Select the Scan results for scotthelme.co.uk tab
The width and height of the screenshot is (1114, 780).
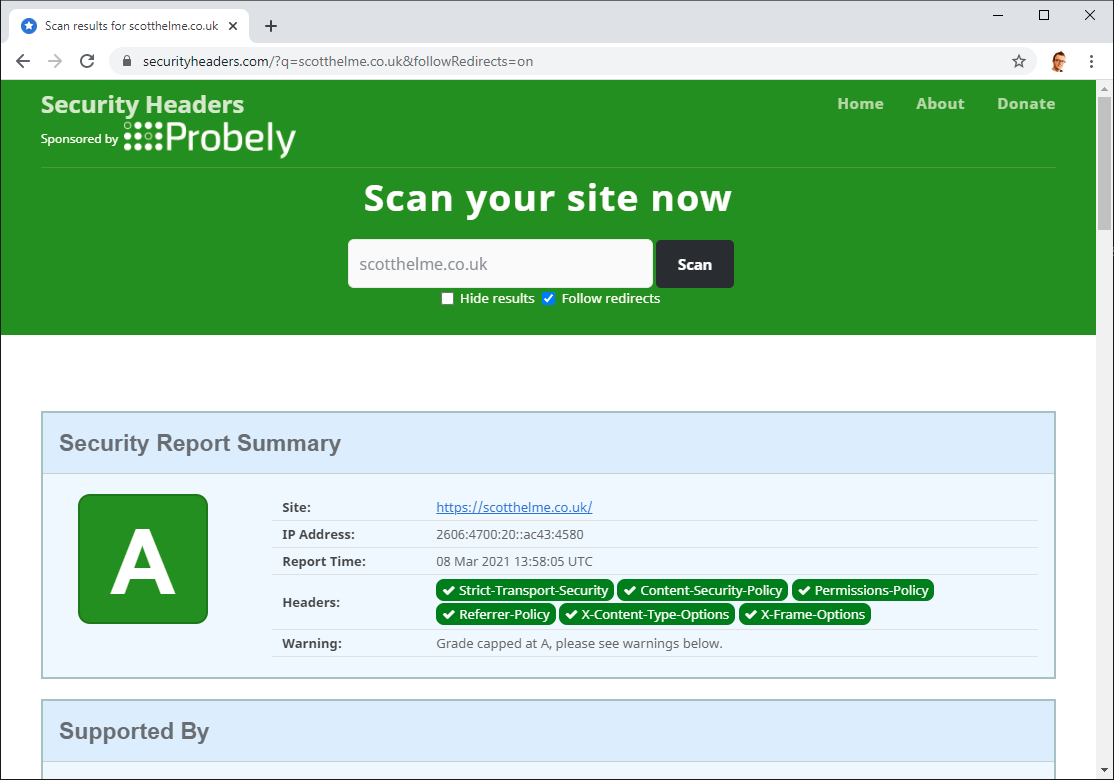[129, 26]
